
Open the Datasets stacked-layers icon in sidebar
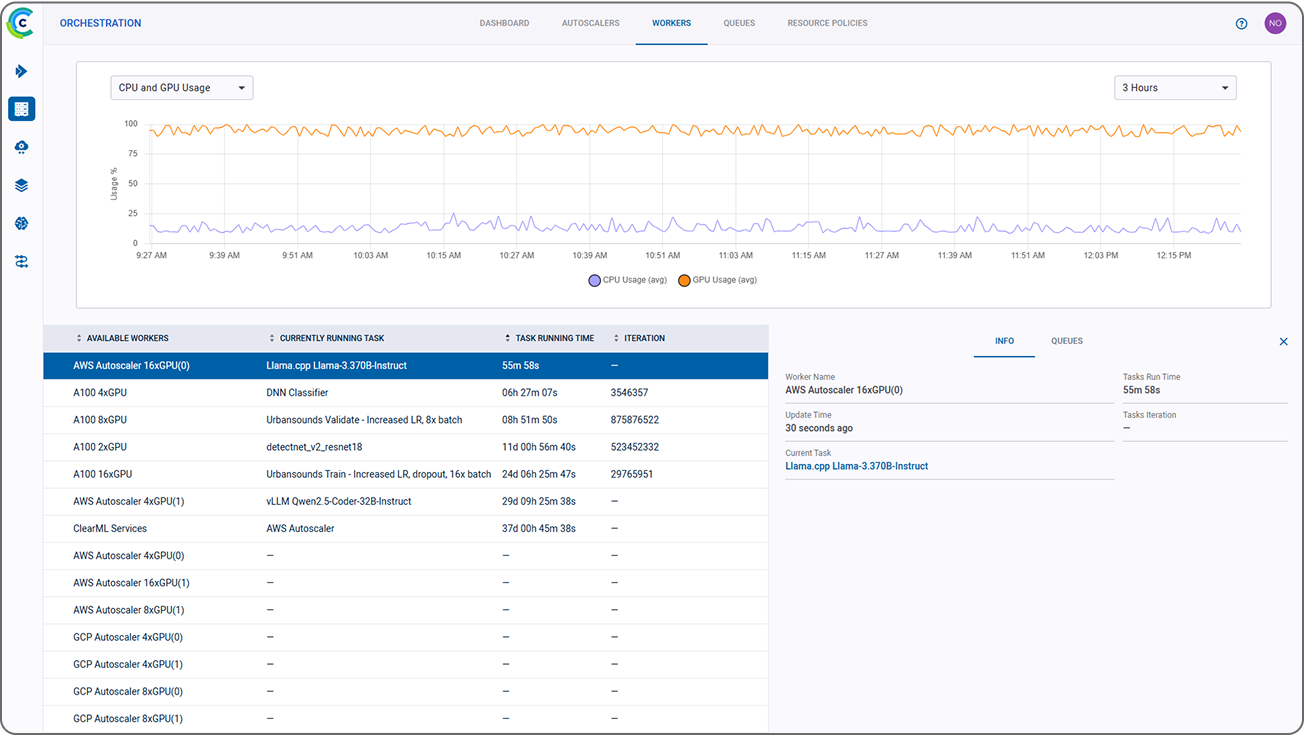point(21,184)
